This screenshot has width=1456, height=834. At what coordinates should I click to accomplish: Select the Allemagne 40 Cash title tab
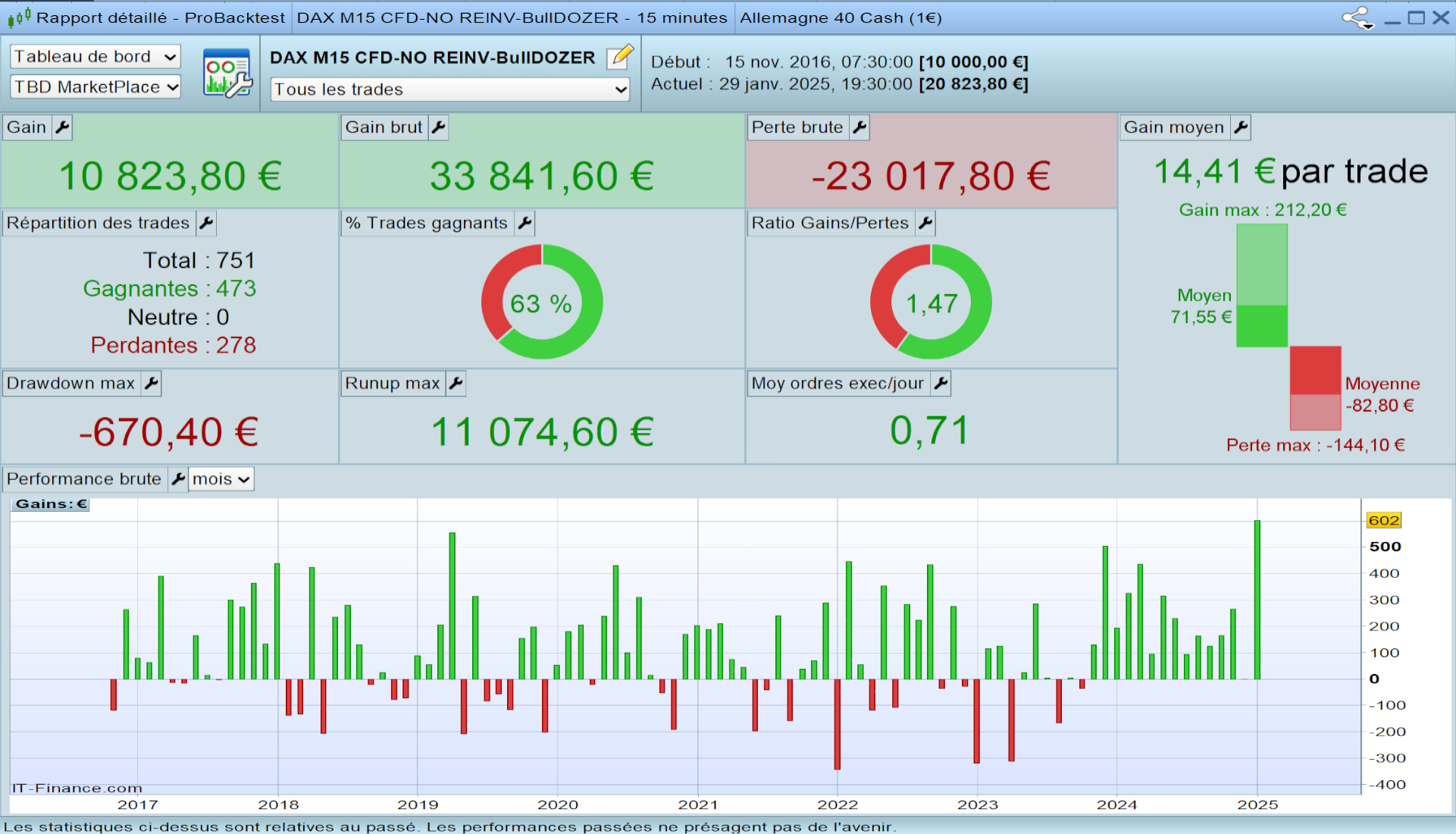click(x=840, y=17)
